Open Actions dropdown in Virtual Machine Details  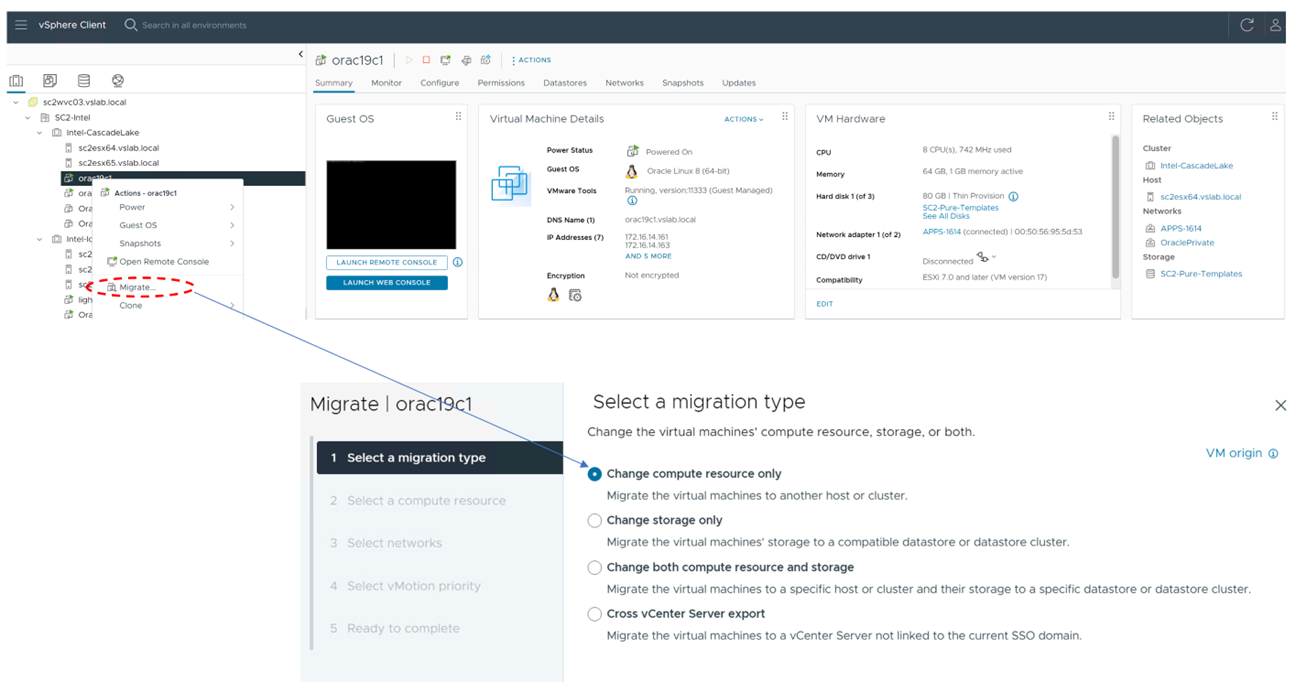[743, 119]
